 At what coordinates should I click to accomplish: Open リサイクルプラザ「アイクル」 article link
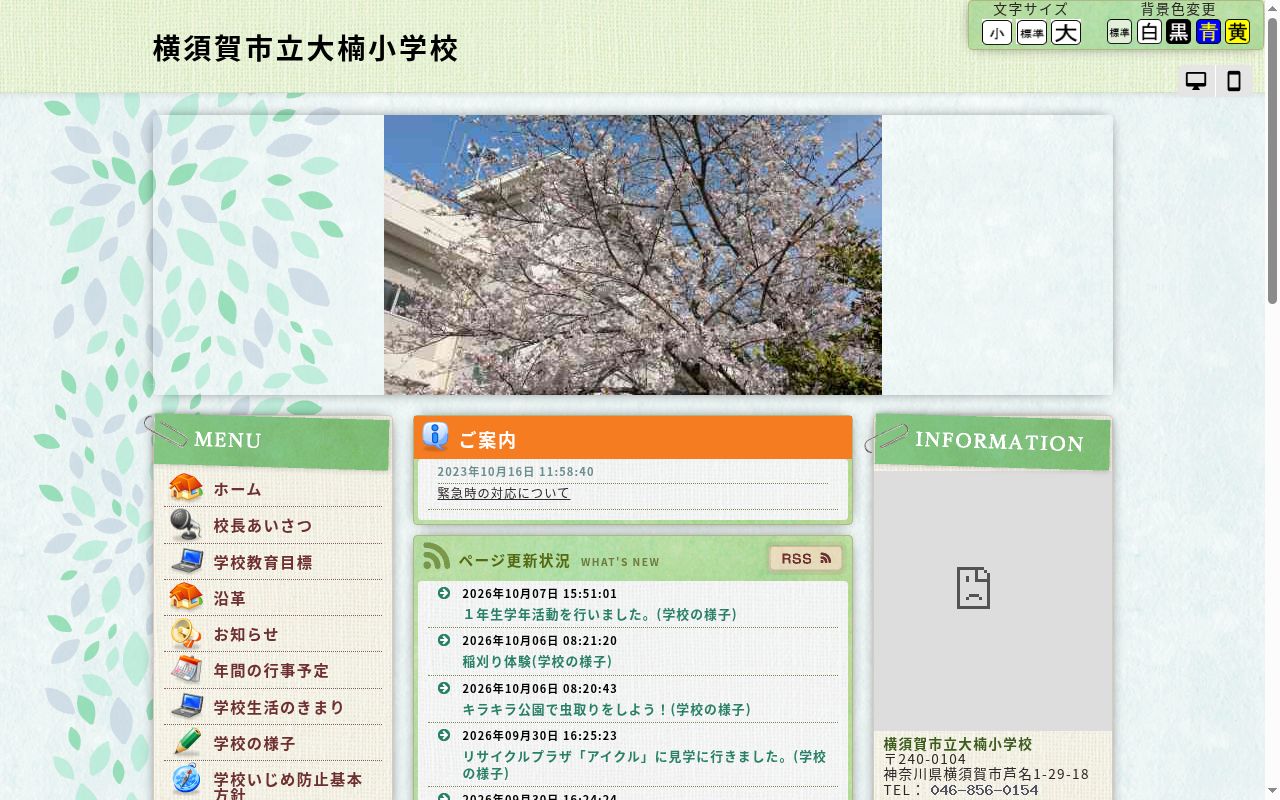[x=644, y=765]
